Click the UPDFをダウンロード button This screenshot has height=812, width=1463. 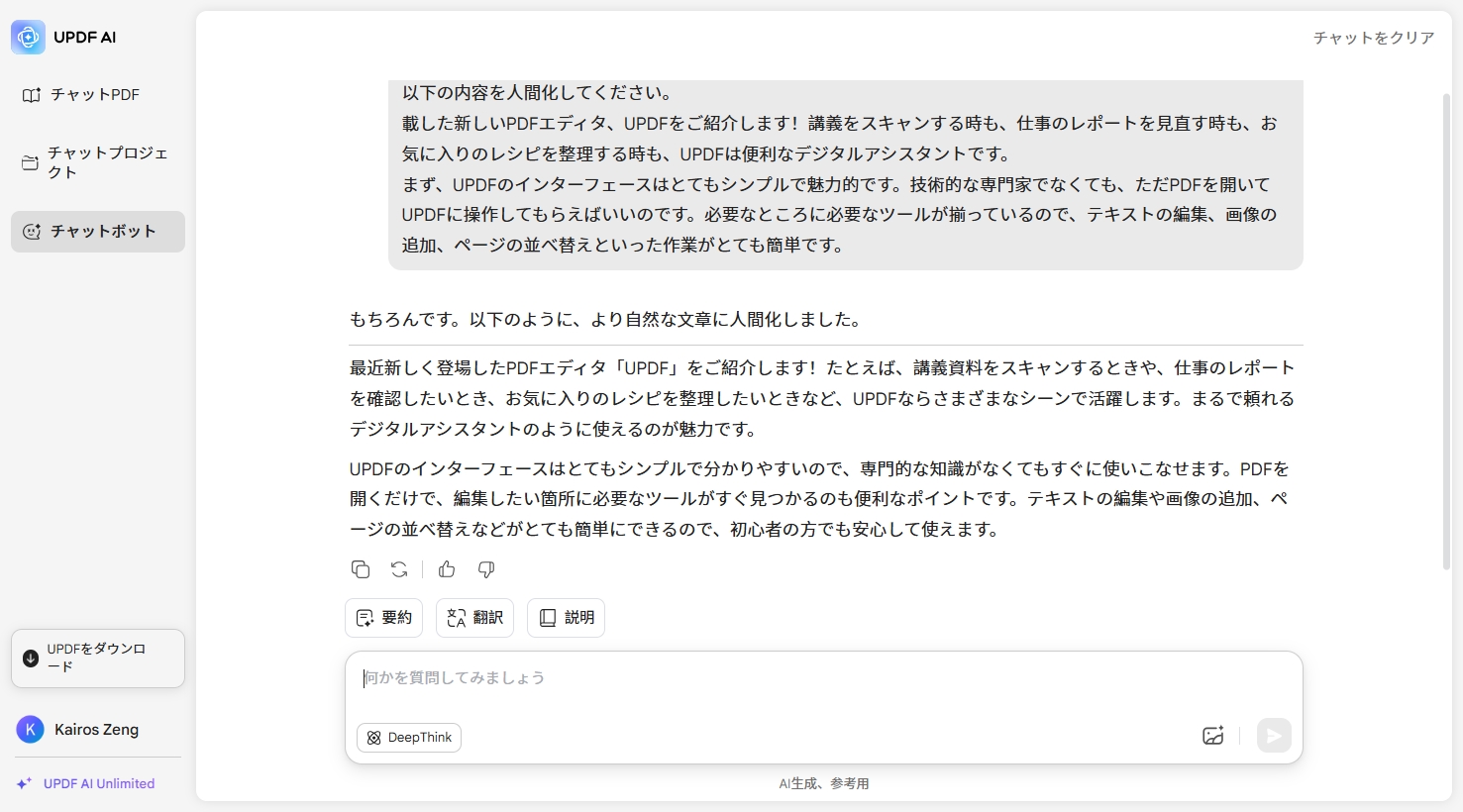(x=97, y=659)
